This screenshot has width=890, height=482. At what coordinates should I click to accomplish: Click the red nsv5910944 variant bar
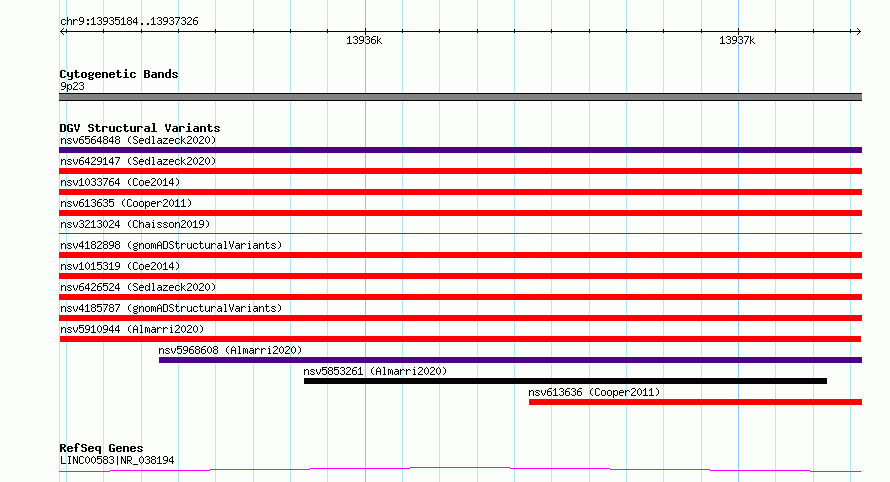pos(460,339)
